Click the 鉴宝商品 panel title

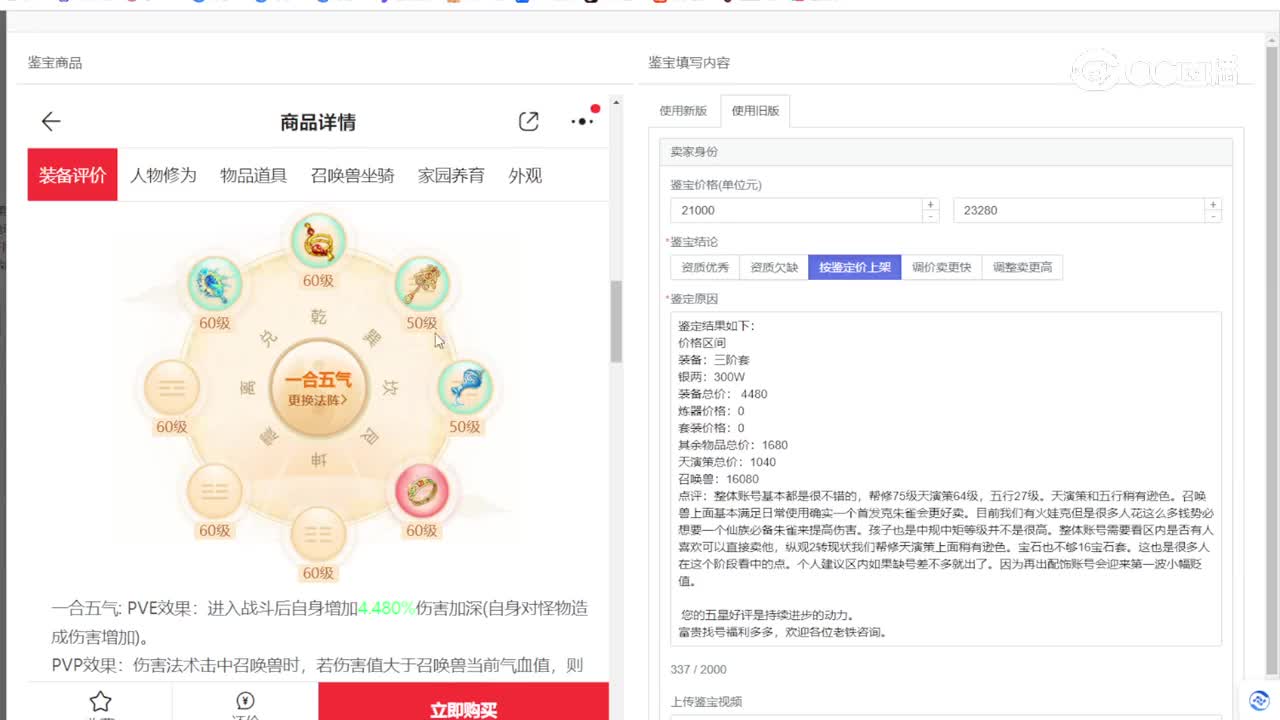click(x=55, y=63)
